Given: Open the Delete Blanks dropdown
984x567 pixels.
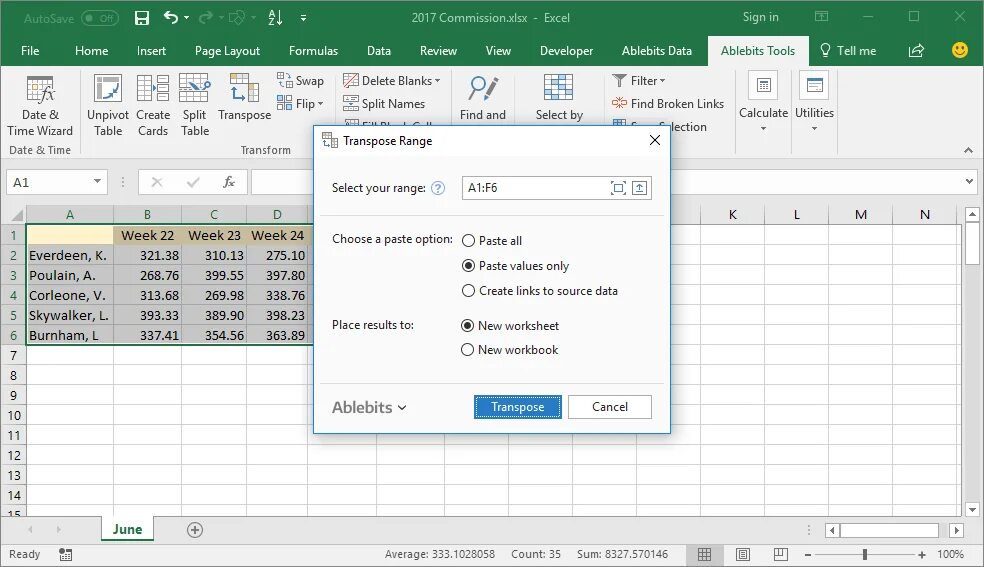Looking at the screenshot, I should (x=392, y=80).
